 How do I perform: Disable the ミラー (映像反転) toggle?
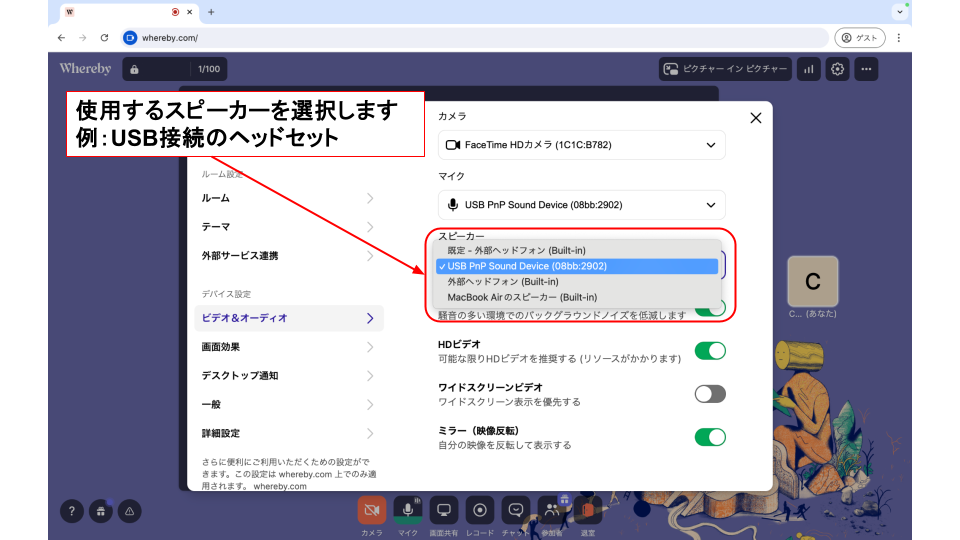(710, 437)
